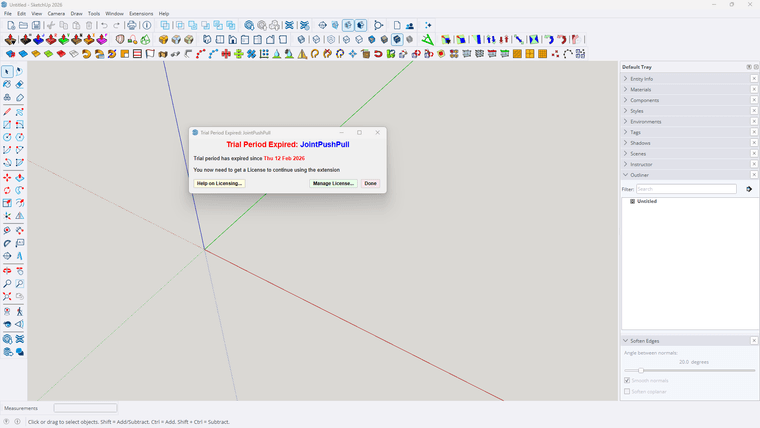Open the Help menu
The image size is (760, 428).
coord(164,14)
